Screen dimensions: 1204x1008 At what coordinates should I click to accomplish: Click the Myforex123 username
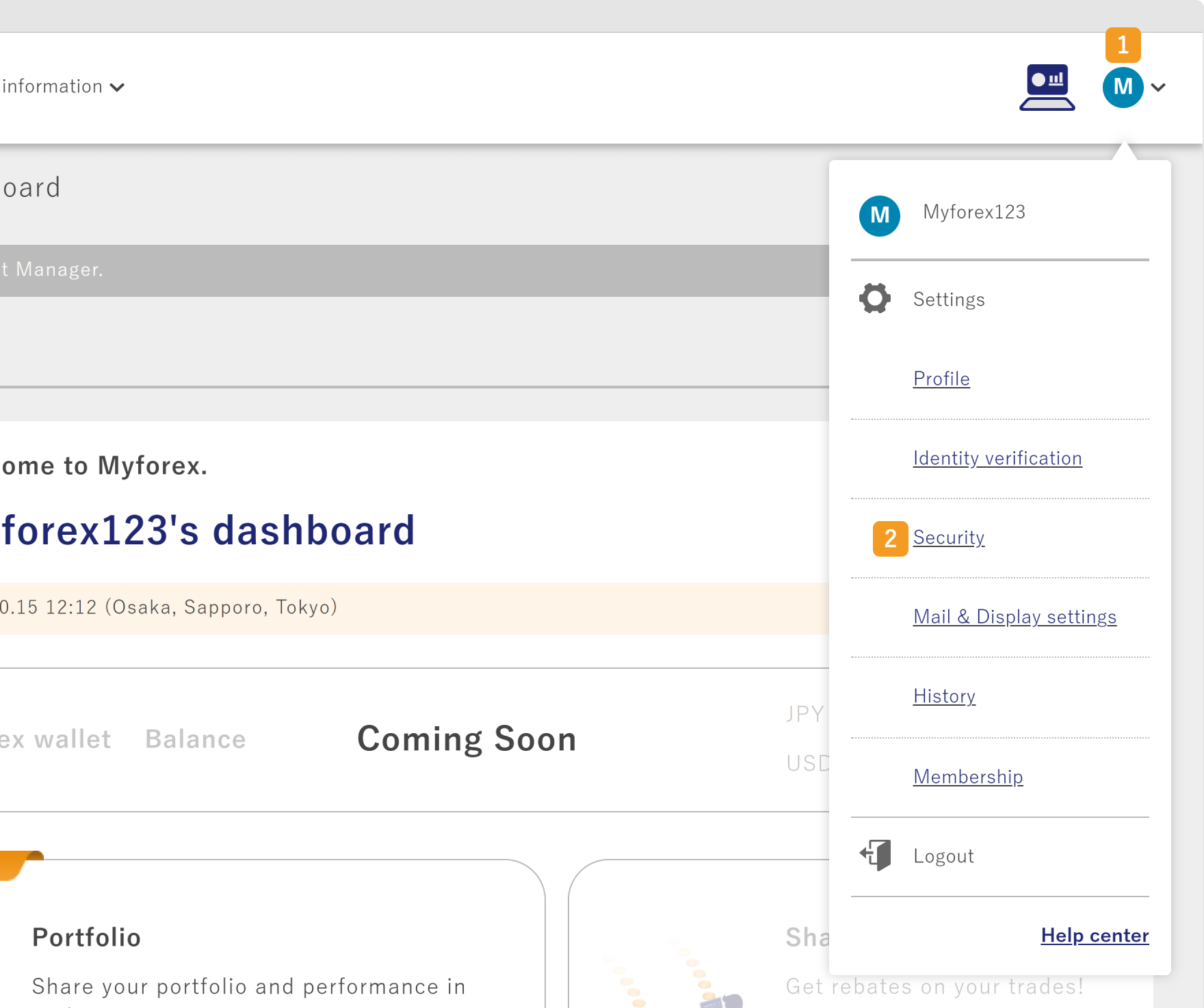pos(973,212)
